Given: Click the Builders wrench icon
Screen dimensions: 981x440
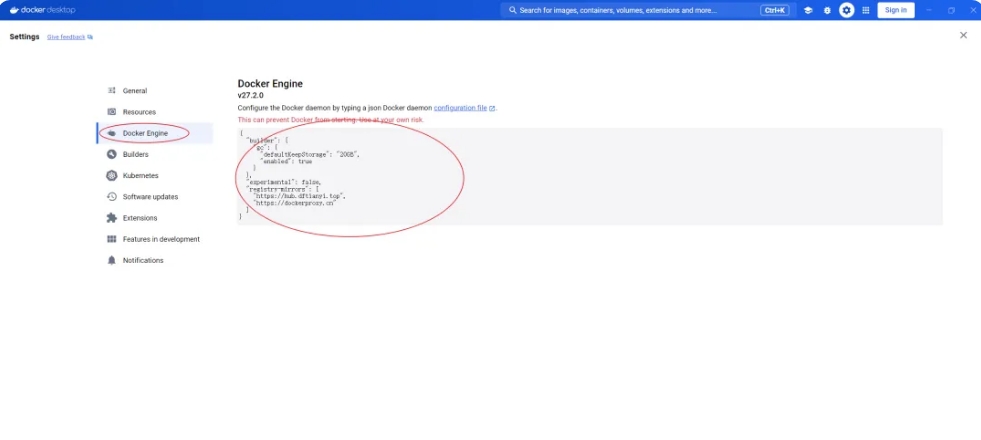Looking at the screenshot, I should click(111, 155).
